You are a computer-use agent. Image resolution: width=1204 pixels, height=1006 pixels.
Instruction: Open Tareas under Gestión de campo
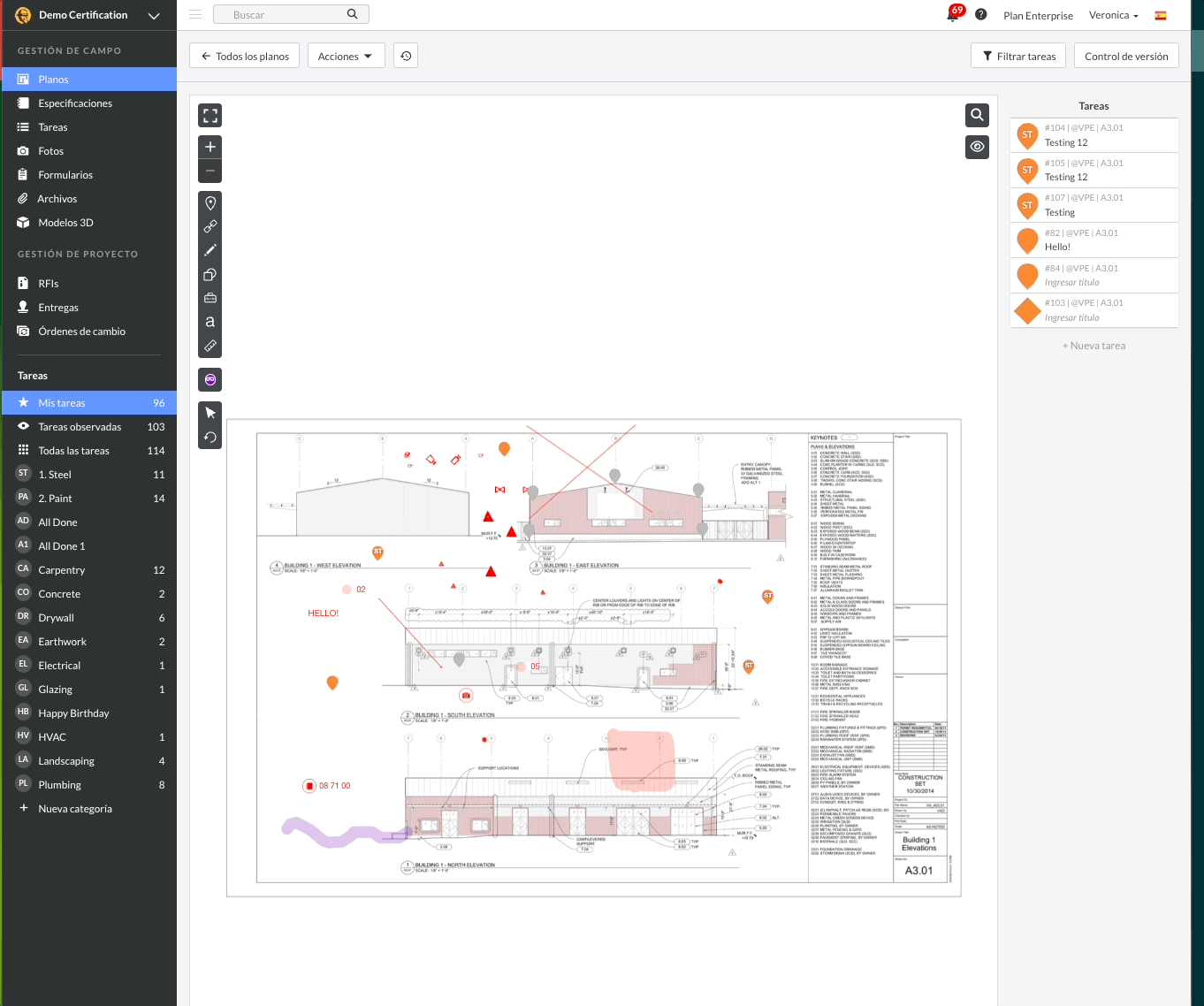(88, 127)
